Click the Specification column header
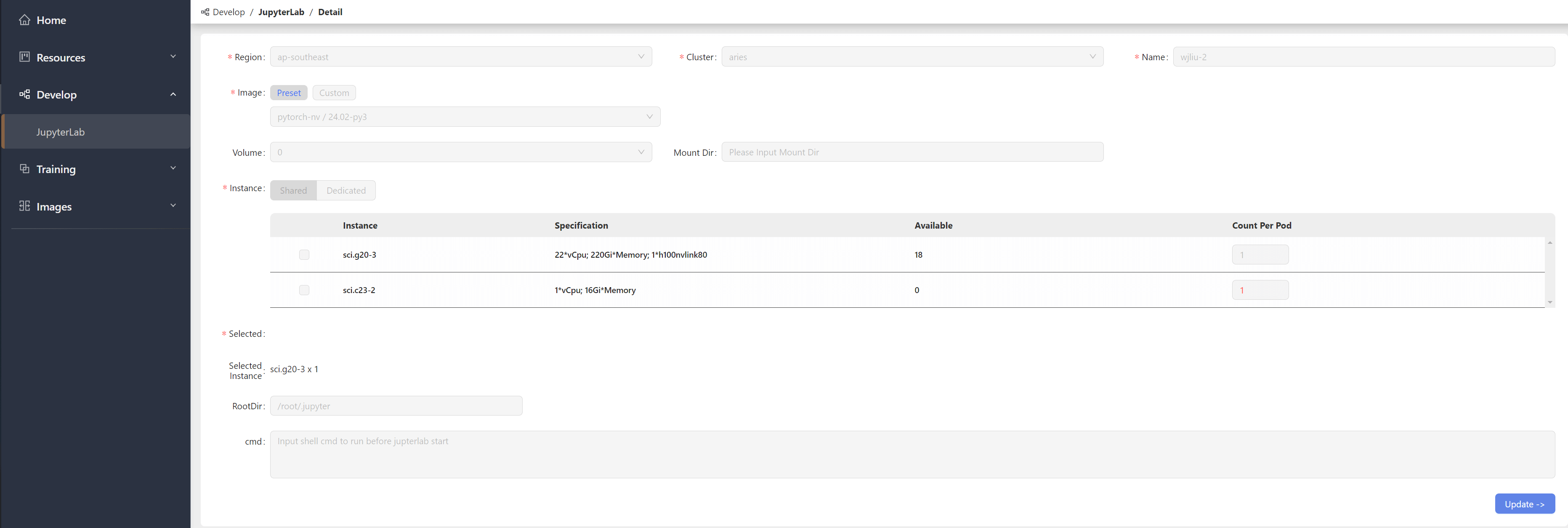 [581, 225]
